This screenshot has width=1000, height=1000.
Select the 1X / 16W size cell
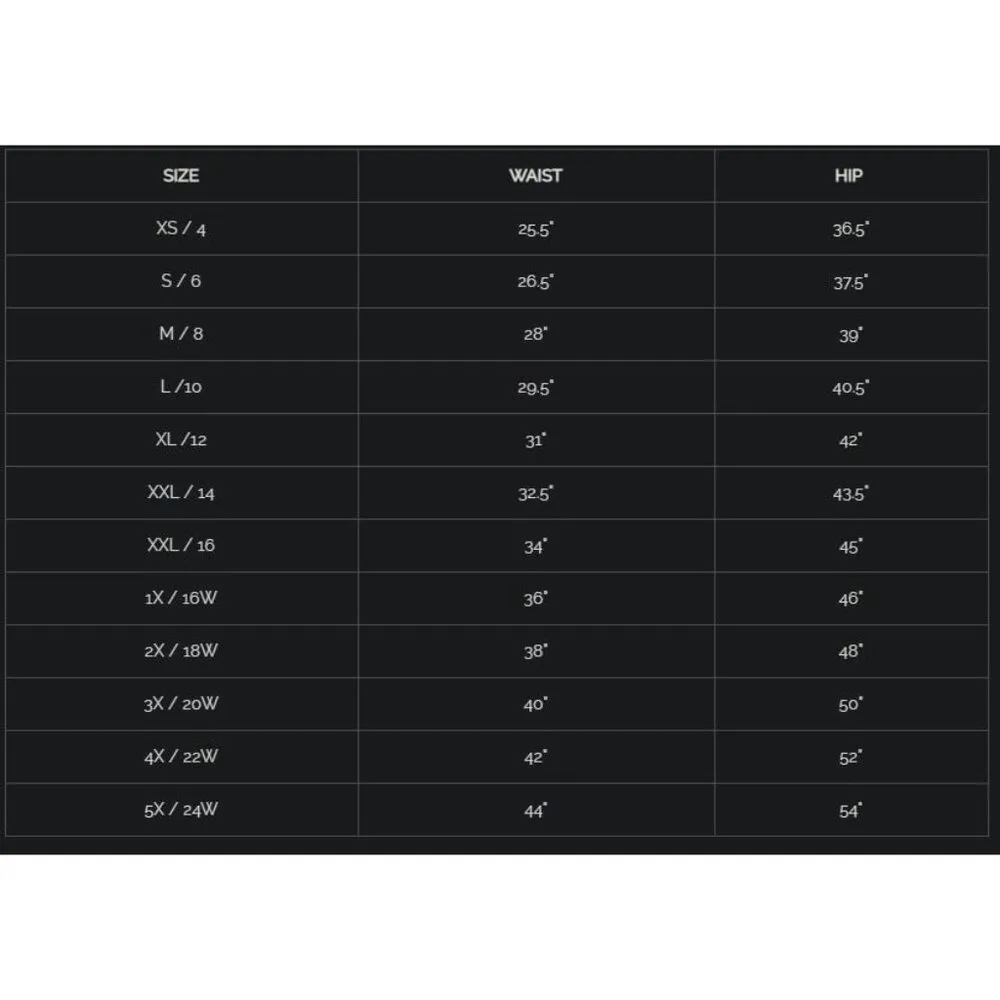pos(181,598)
